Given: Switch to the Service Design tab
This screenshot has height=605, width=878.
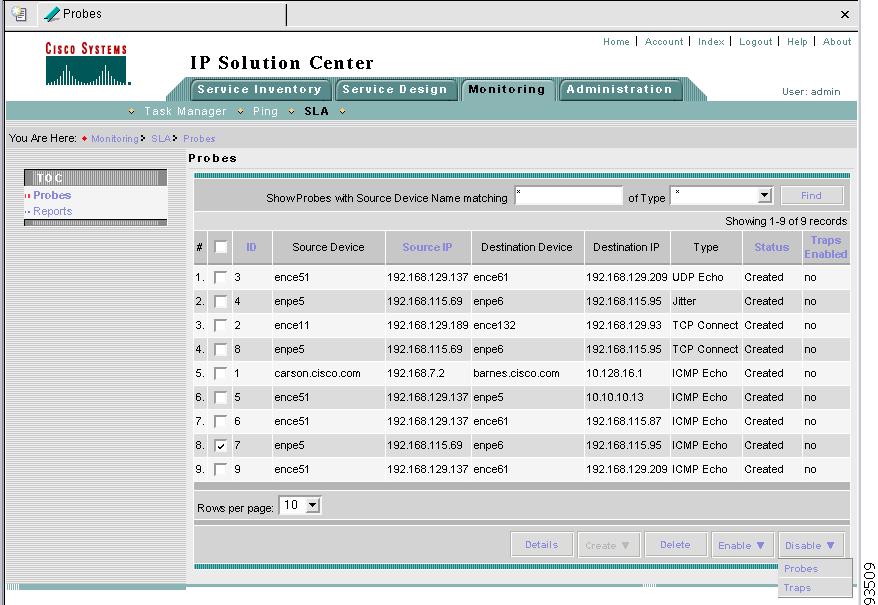Looking at the screenshot, I should coord(395,90).
